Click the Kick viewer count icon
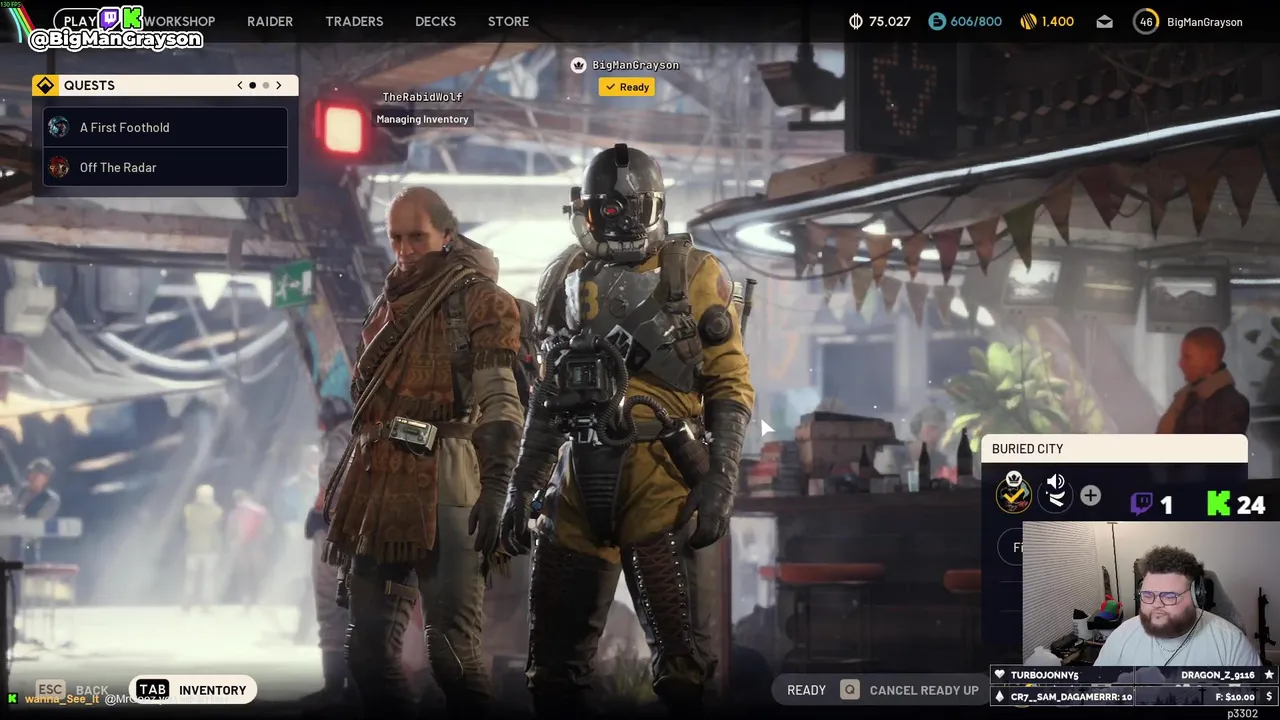 pyautogui.click(x=1218, y=504)
